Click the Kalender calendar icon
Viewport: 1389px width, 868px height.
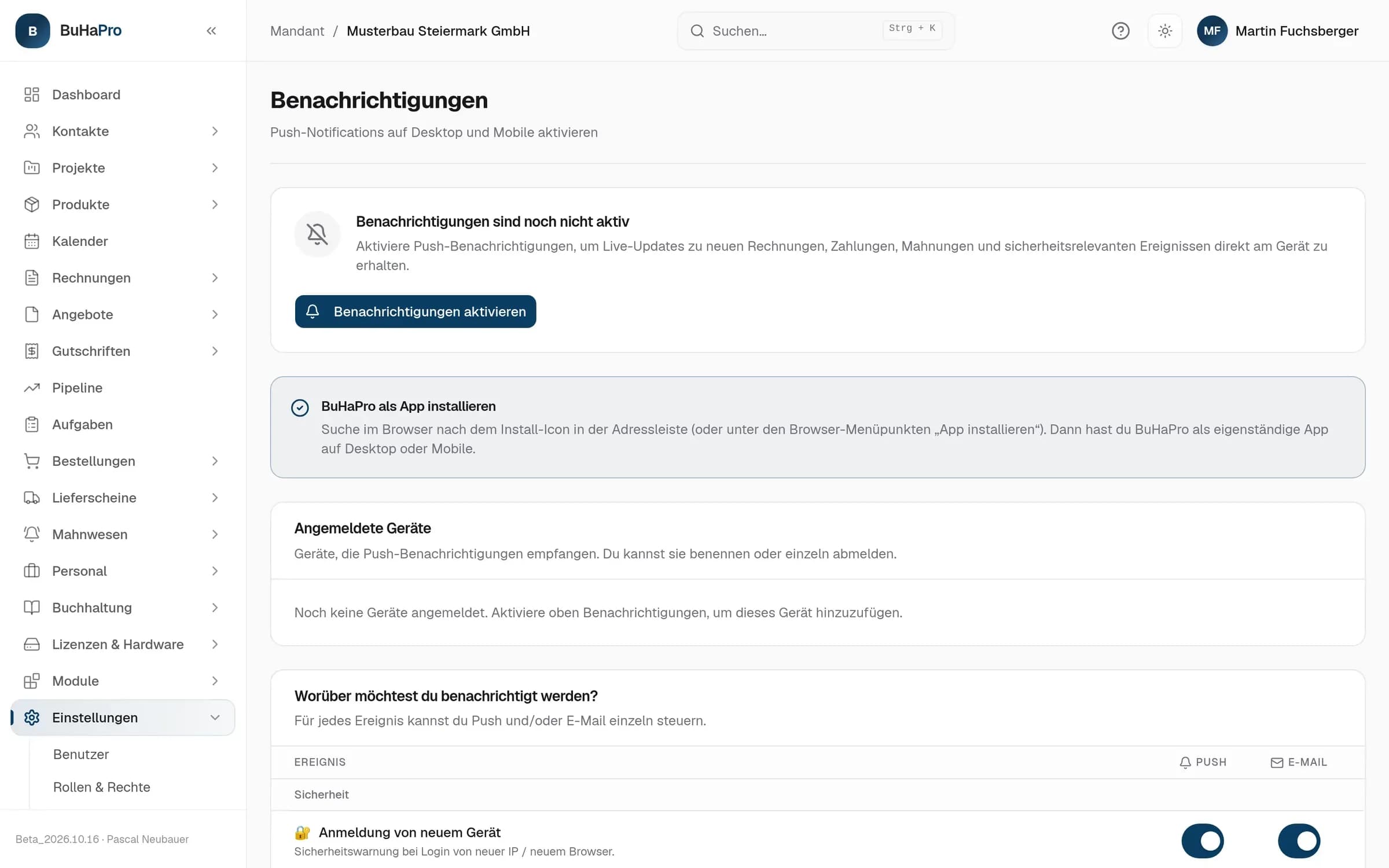(x=32, y=241)
